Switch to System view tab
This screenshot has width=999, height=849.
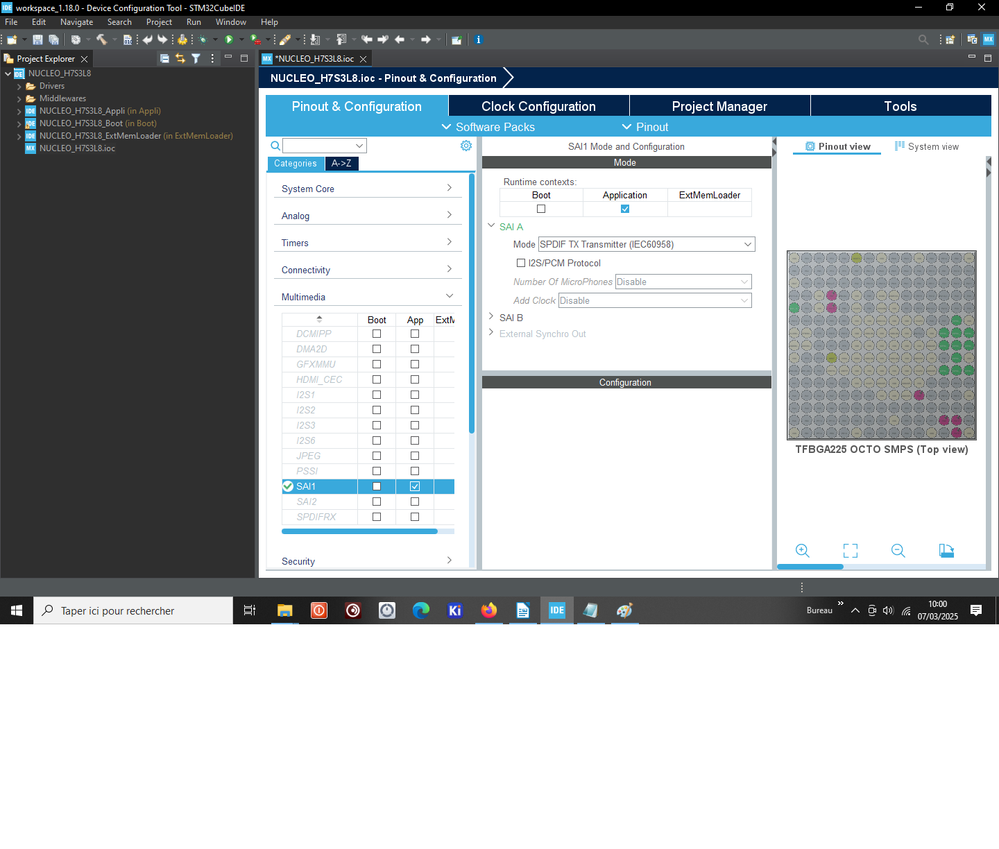tap(927, 146)
